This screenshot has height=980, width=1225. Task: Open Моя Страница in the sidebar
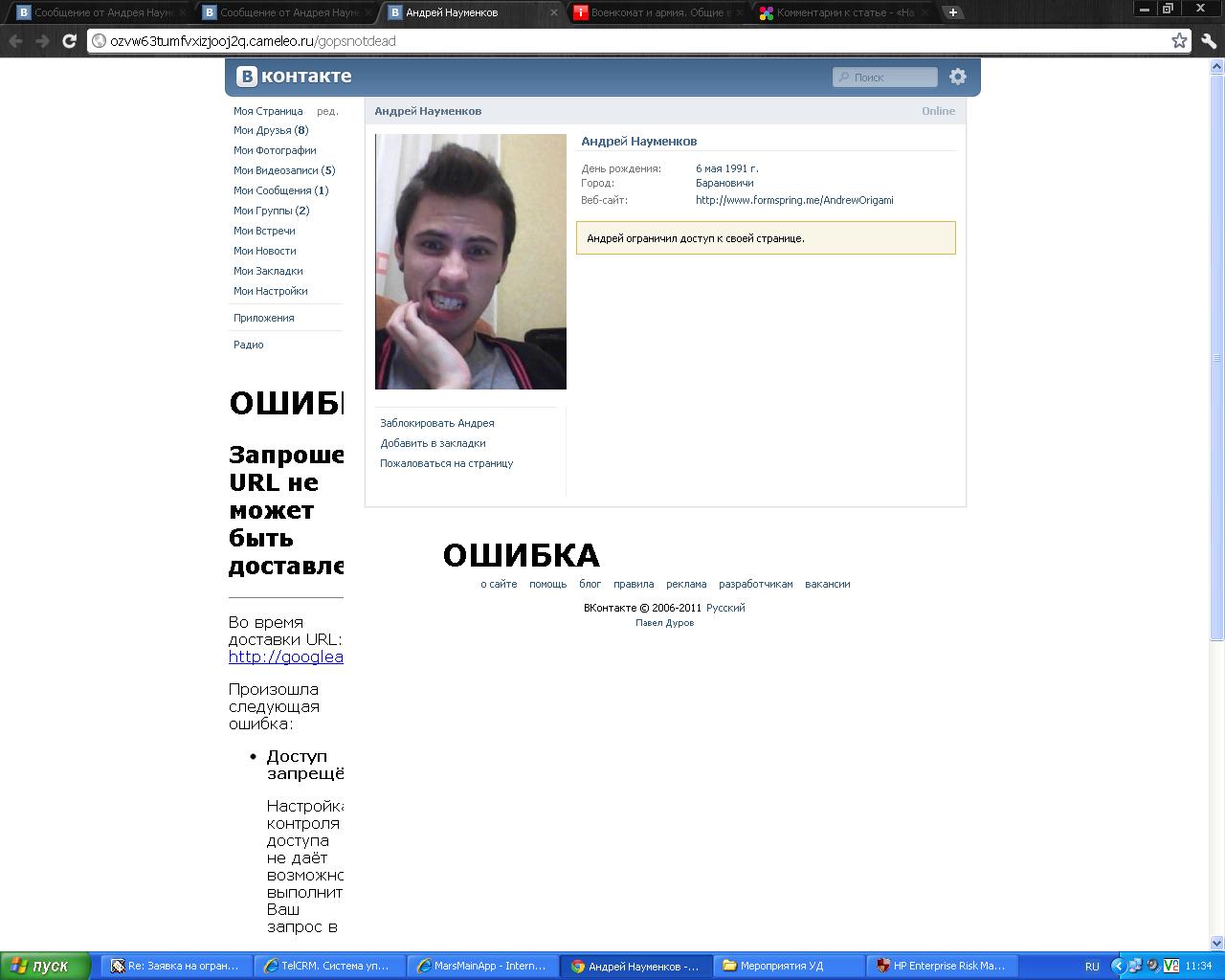(268, 111)
